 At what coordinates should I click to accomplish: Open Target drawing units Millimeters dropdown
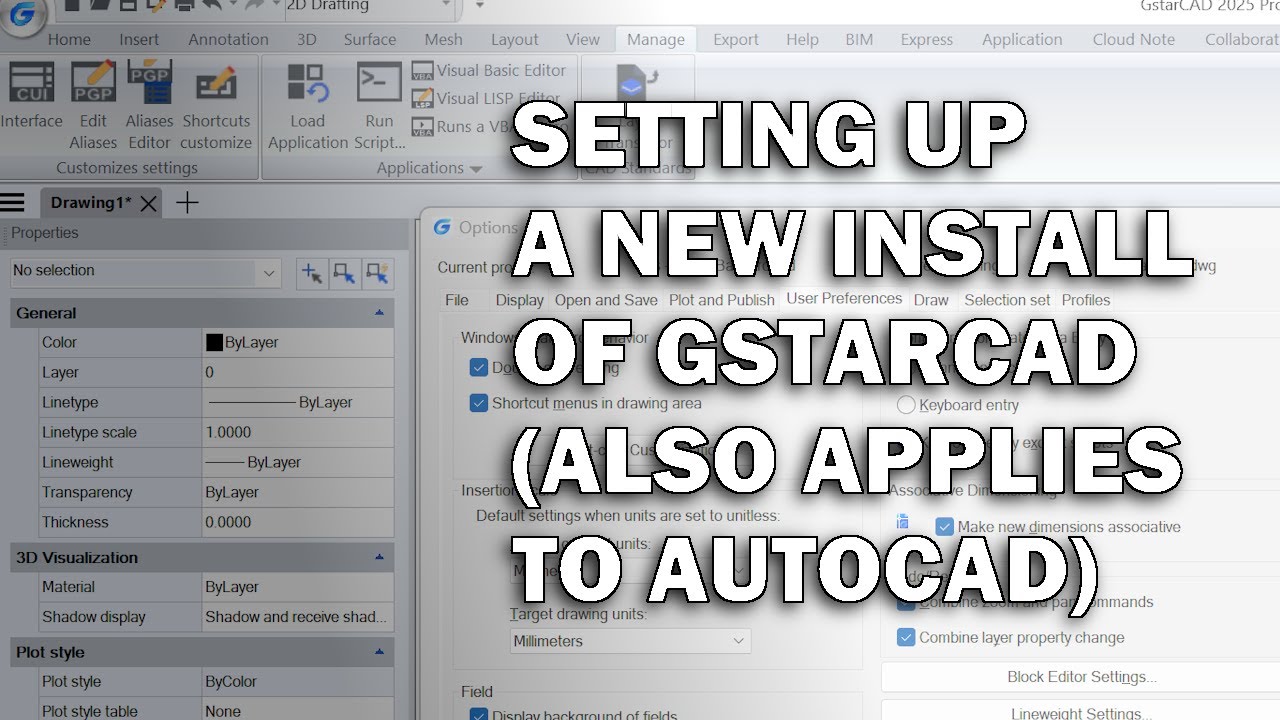tap(630, 641)
